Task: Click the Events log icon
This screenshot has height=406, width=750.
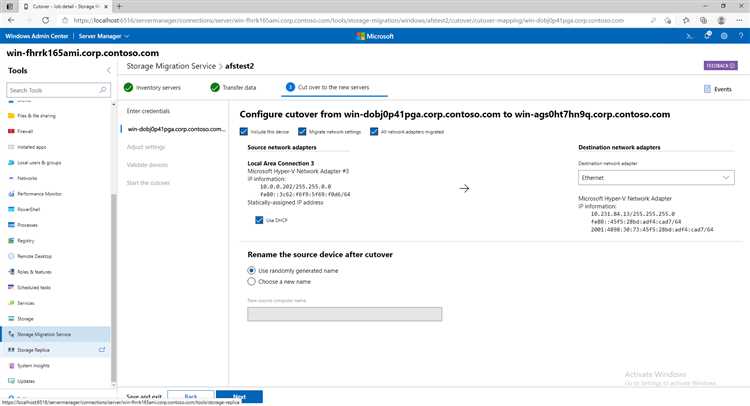Action: (707, 89)
